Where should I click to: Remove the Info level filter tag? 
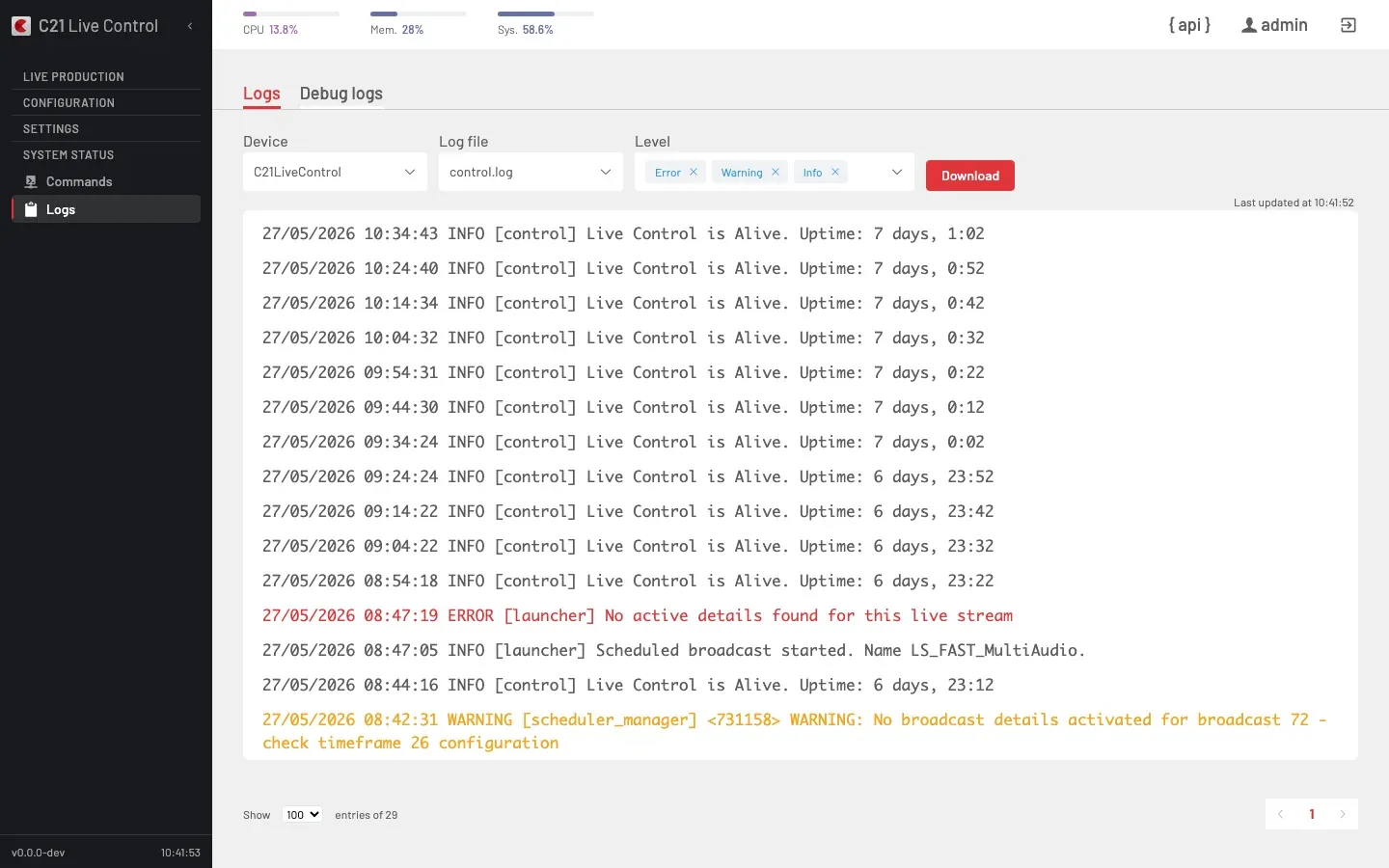pyautogui.click(x=835, y=172)
